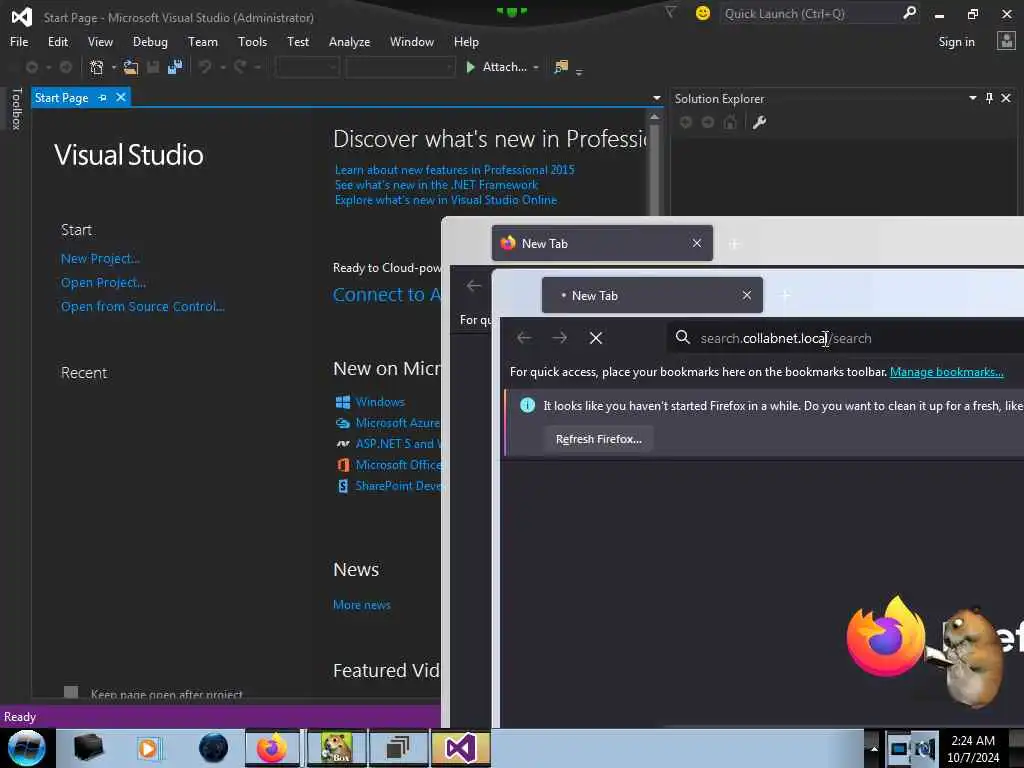Expand the Attach button dropdown arrow
Viewport: 1024px width, 768px height.
point(536,67)
